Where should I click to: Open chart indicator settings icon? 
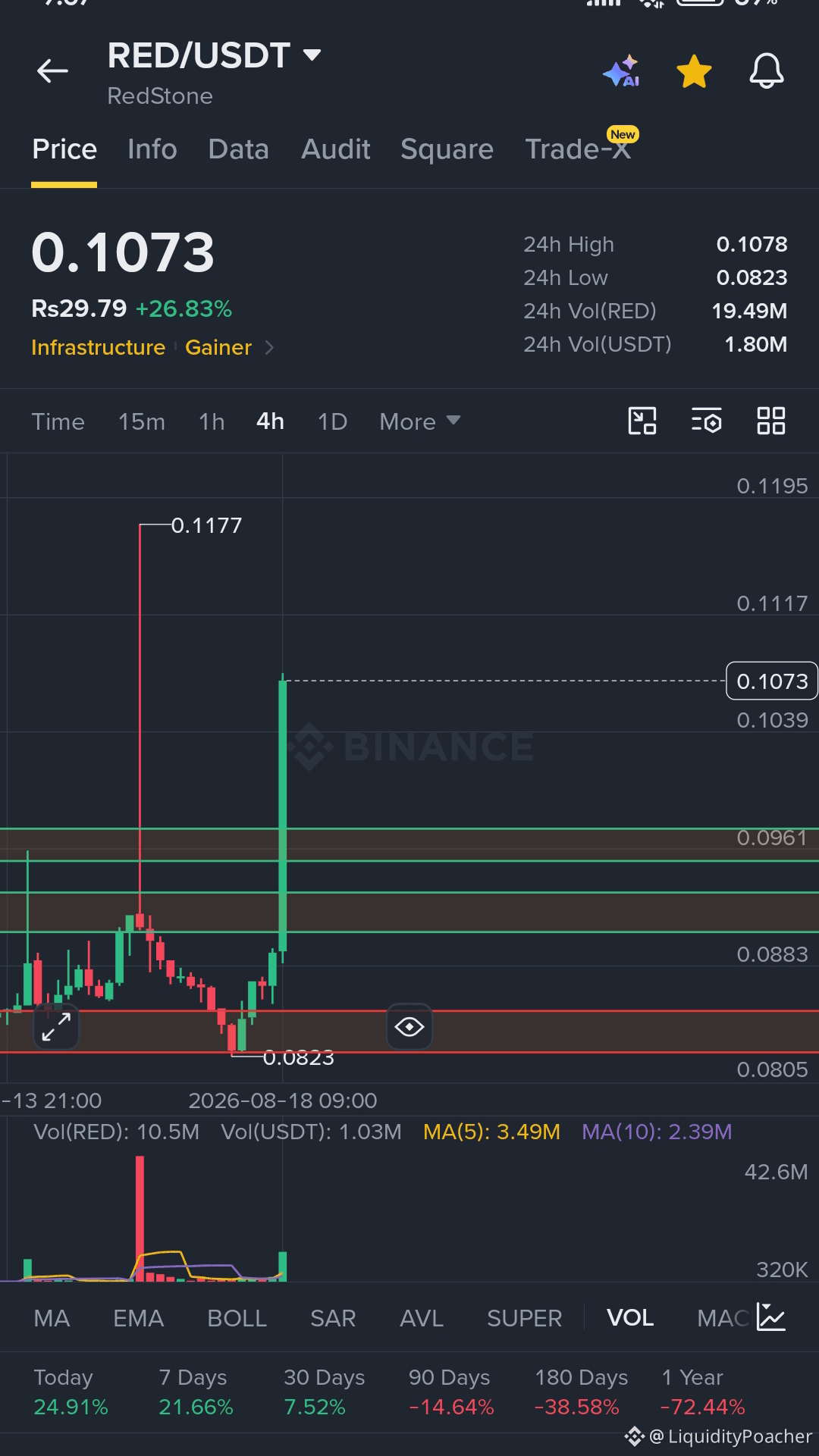coord(706,421)
